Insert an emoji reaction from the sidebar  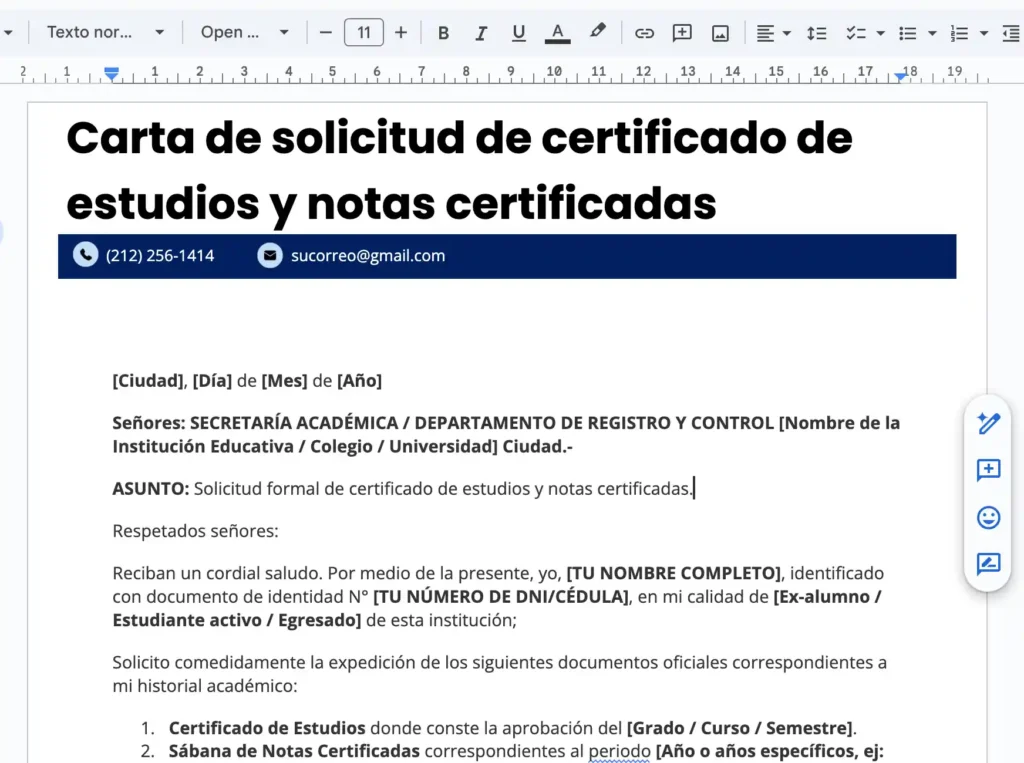coord(988,518)
